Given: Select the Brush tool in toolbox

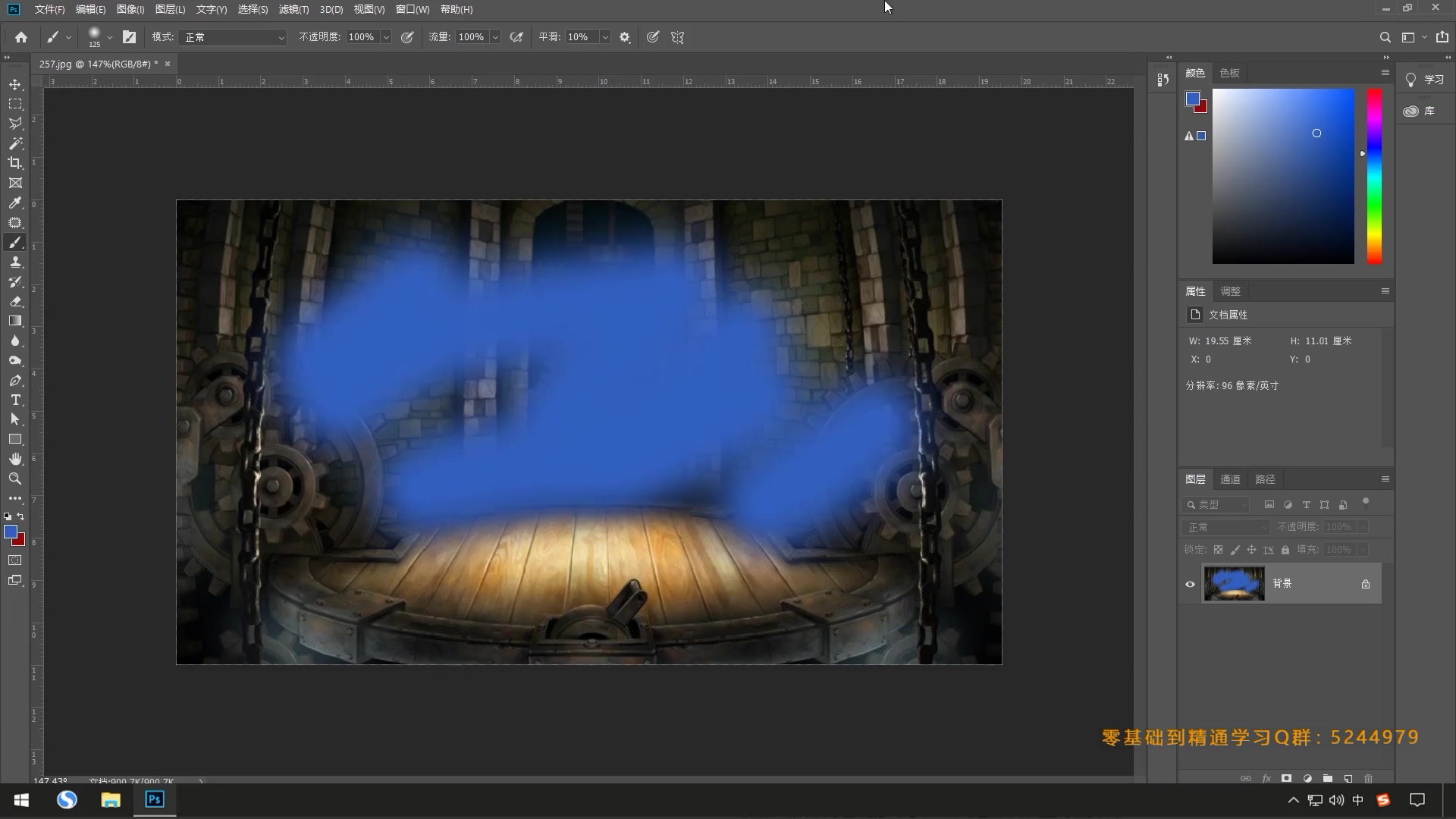Looking at the screenshot, I should 15,243.
